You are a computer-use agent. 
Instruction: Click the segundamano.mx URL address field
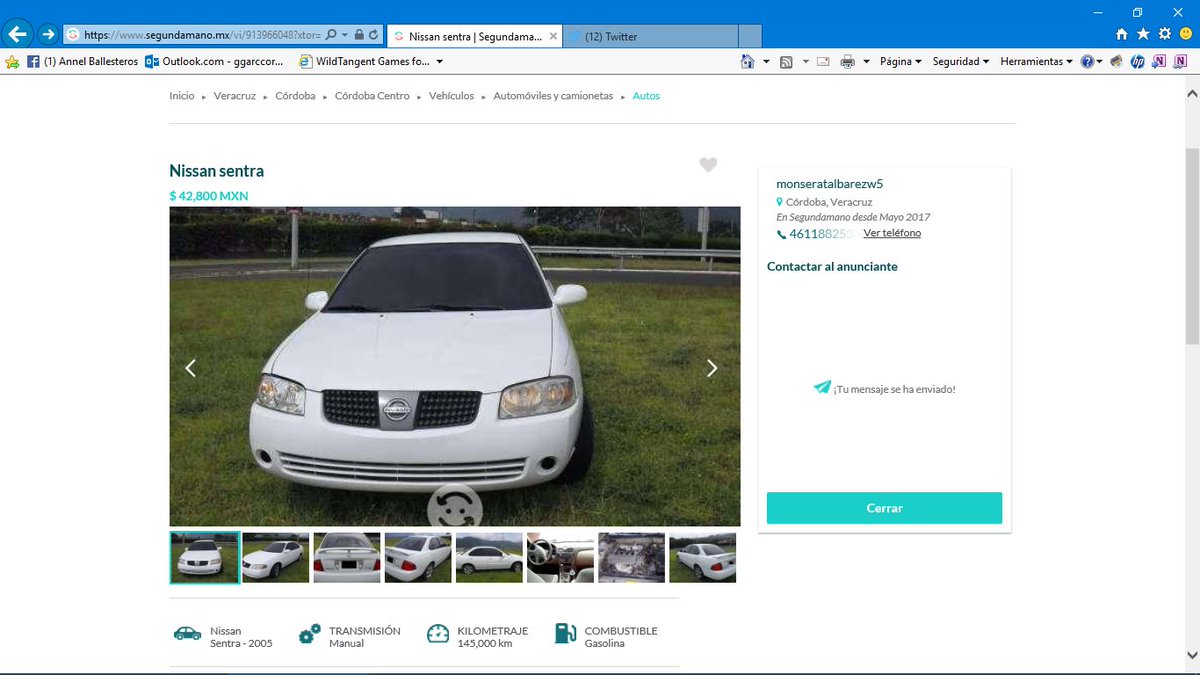coord(202,34)
